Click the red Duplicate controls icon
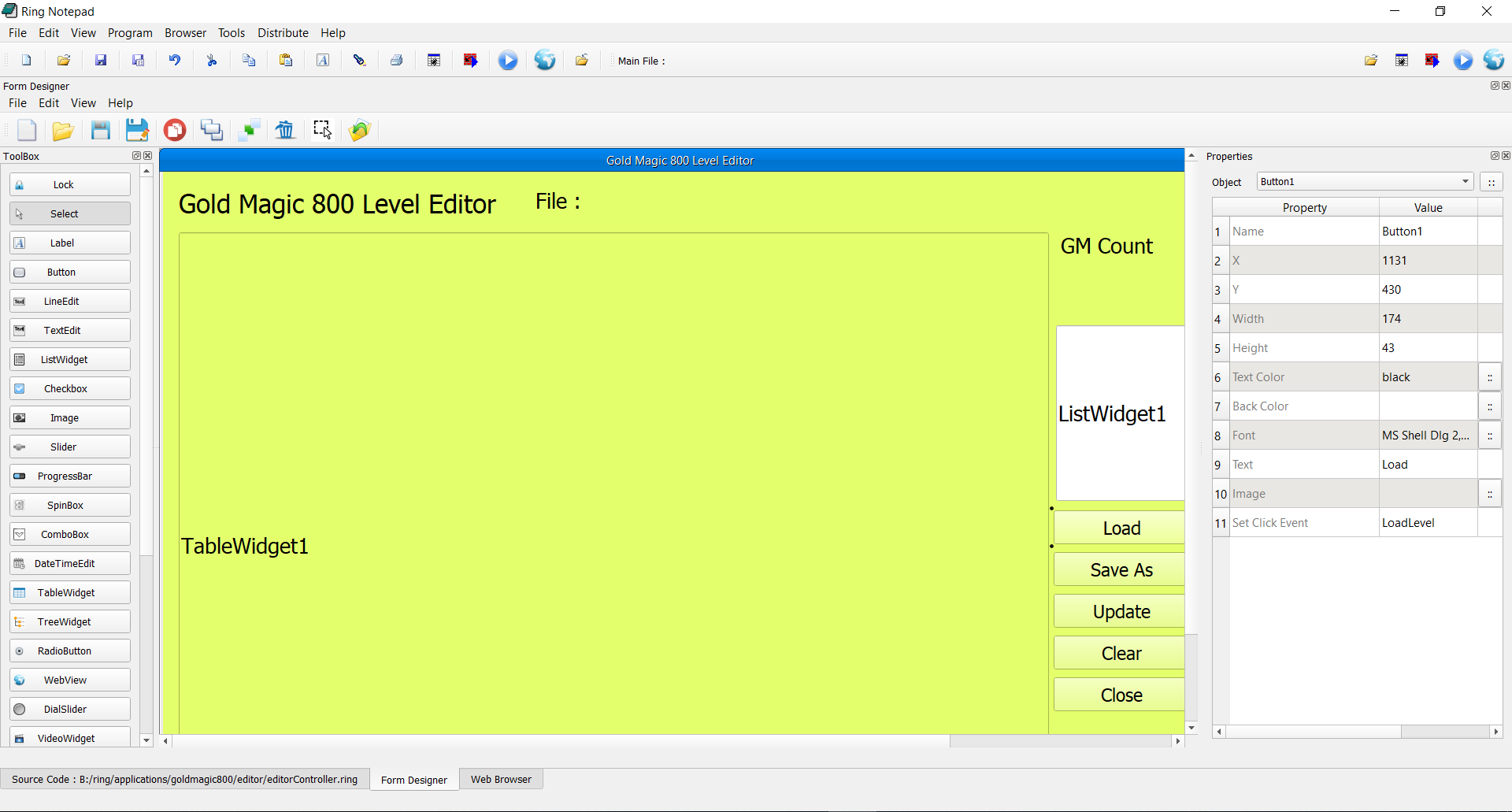The width and height of the screenshot is (1512, 812). [x=175, y=130]
